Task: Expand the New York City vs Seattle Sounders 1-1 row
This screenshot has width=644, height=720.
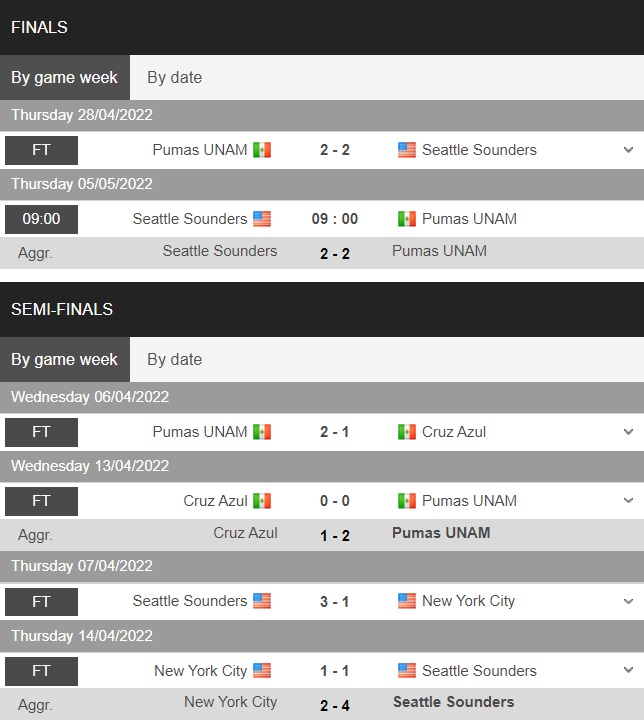Action: tap(628, 671)
